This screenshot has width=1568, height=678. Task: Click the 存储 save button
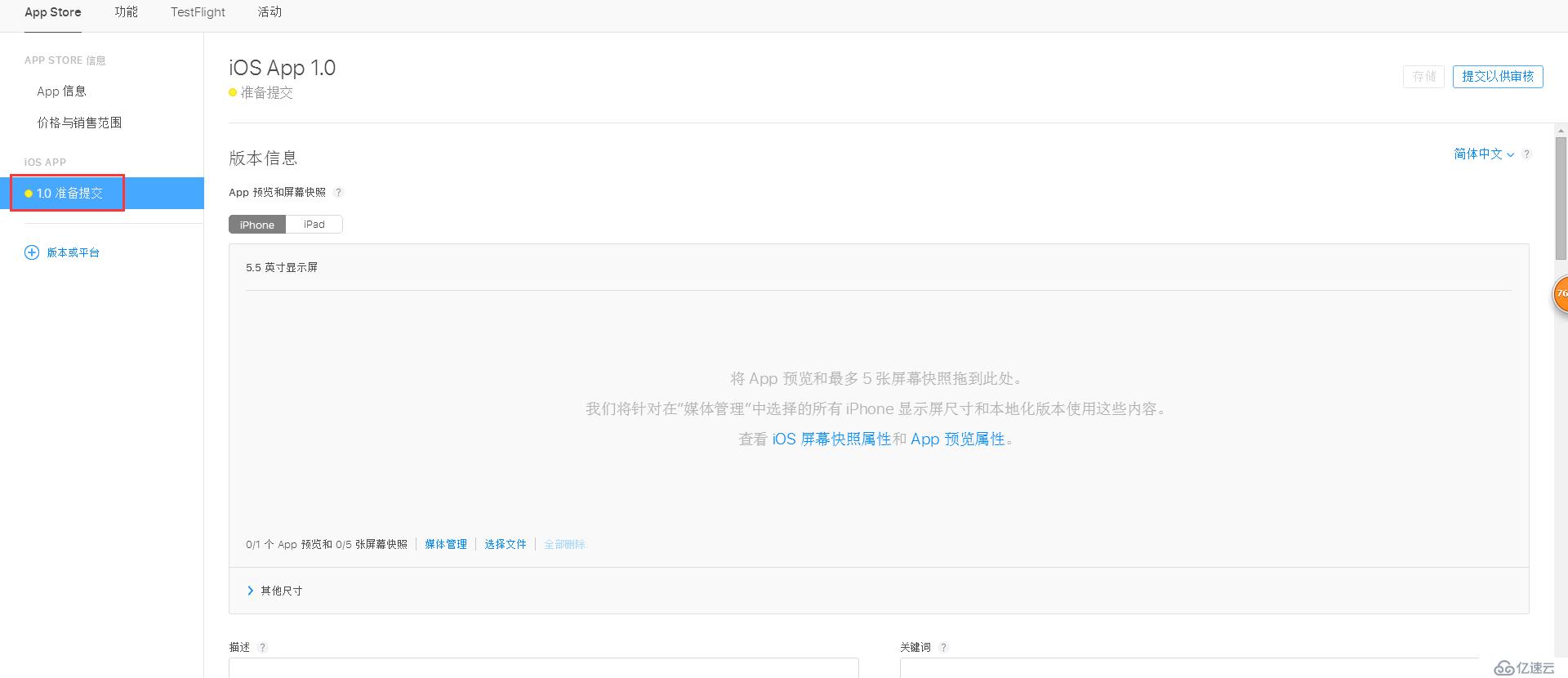tap(1424, 77)
